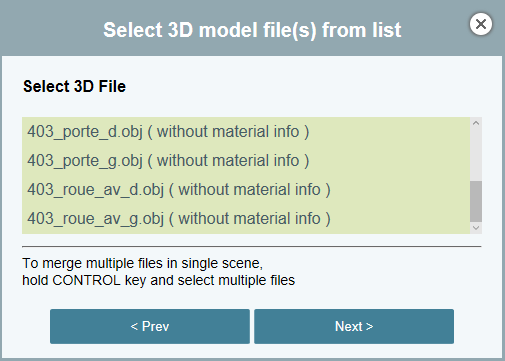The height and width of the screenshot is (361, 505).
Task: Go back with the Prev button
Action: [x=150, y=326]
